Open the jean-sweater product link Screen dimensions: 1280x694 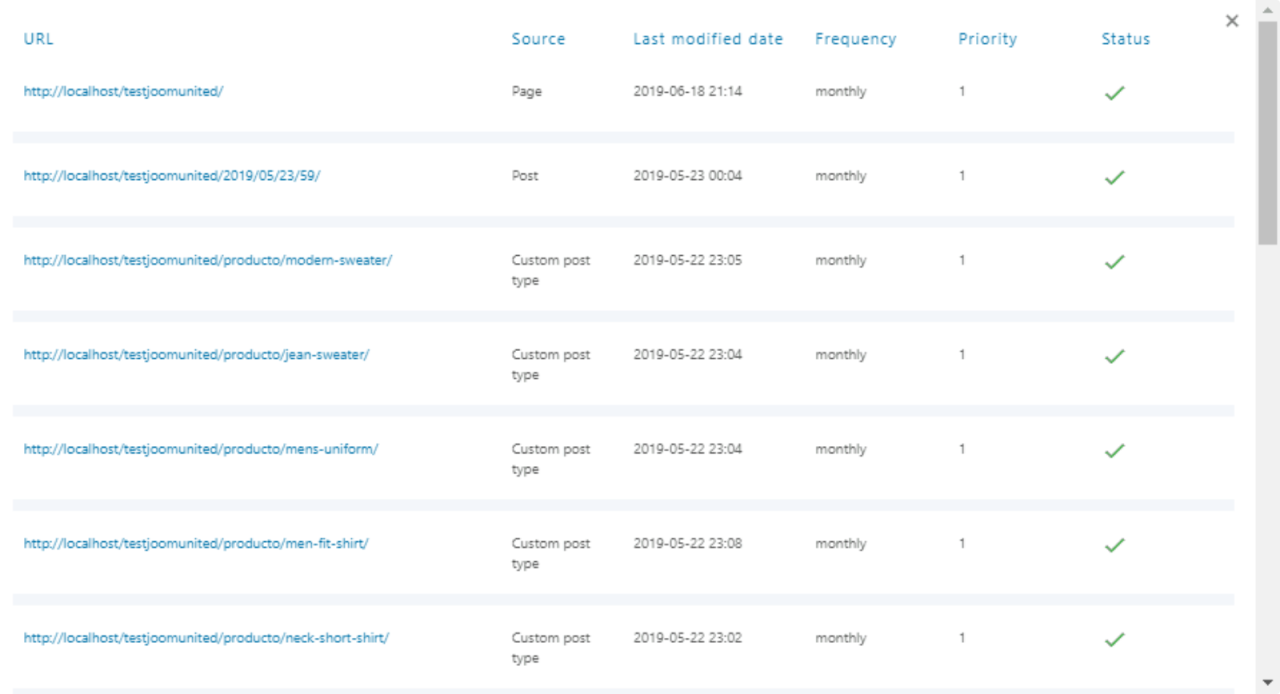[196, 354]
